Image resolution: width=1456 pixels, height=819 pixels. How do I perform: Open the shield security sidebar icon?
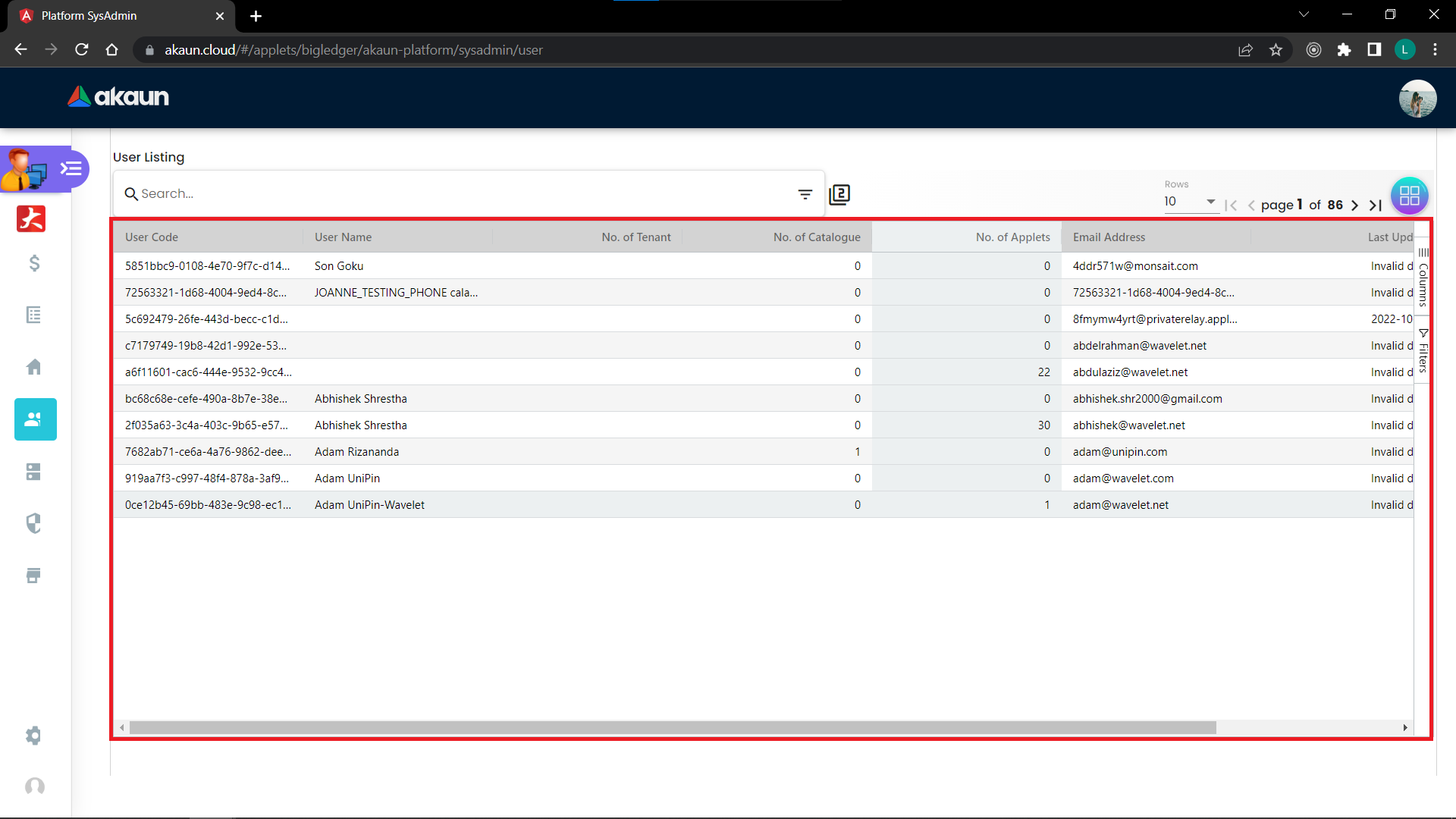(x=34, y=523)
